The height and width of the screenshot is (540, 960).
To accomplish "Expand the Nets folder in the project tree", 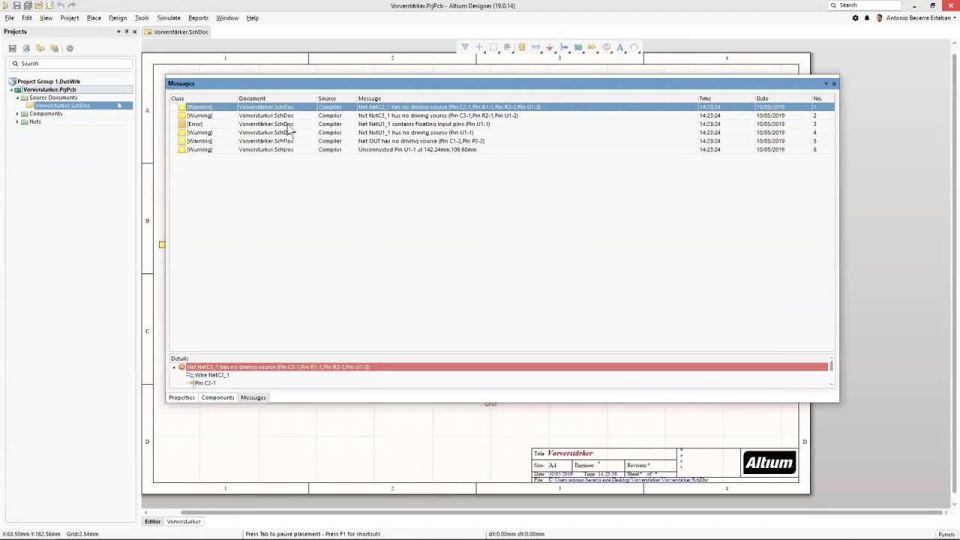I will tap(17, 122).
